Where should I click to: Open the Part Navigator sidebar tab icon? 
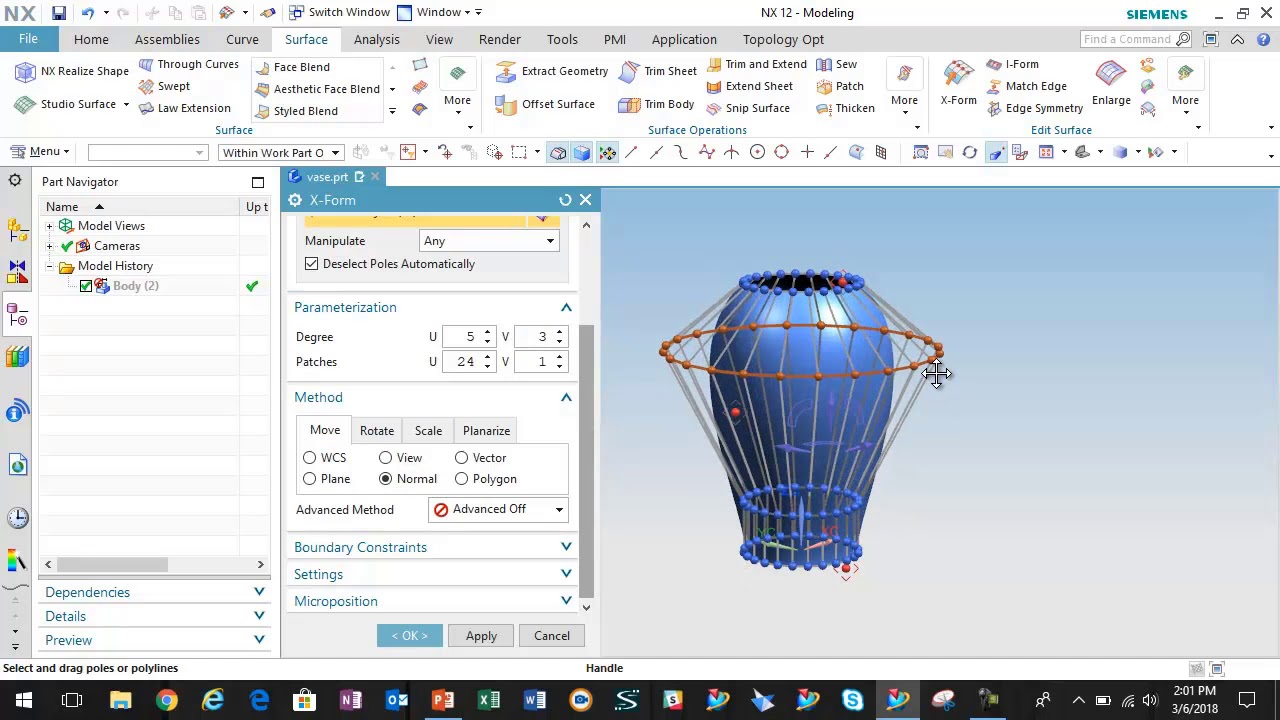(17, 316)
